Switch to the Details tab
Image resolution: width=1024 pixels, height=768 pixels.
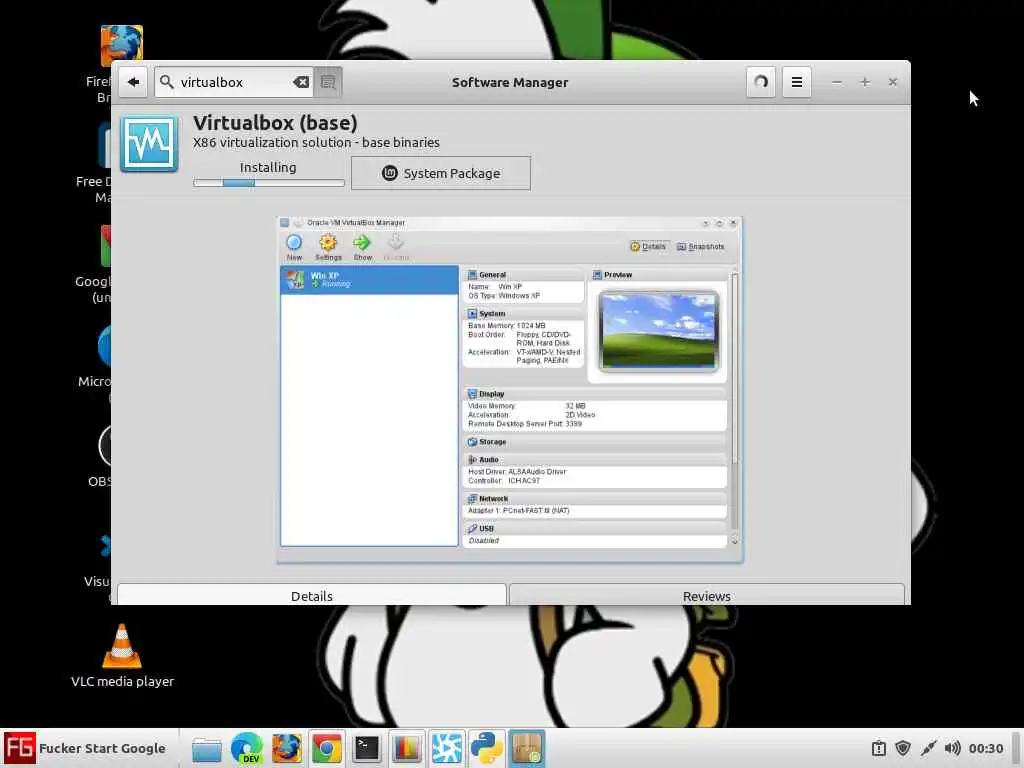pyautogui.click(x=312, y=595)
